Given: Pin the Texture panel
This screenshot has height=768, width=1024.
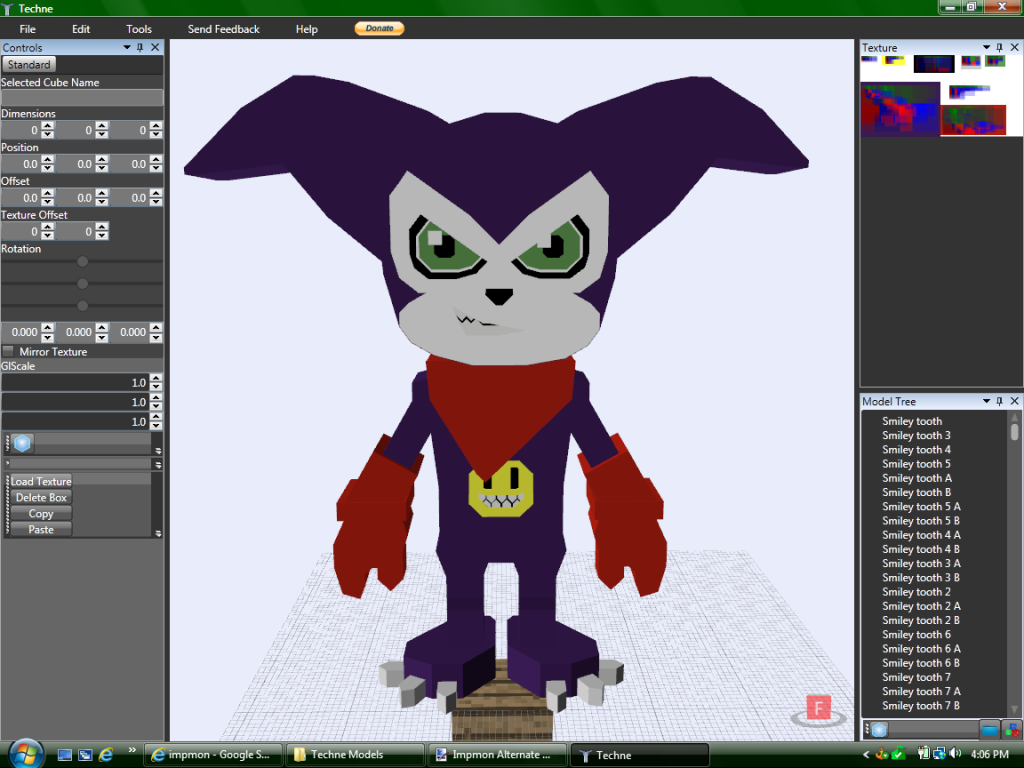Looking at the screenshot, I should [999, 48].
